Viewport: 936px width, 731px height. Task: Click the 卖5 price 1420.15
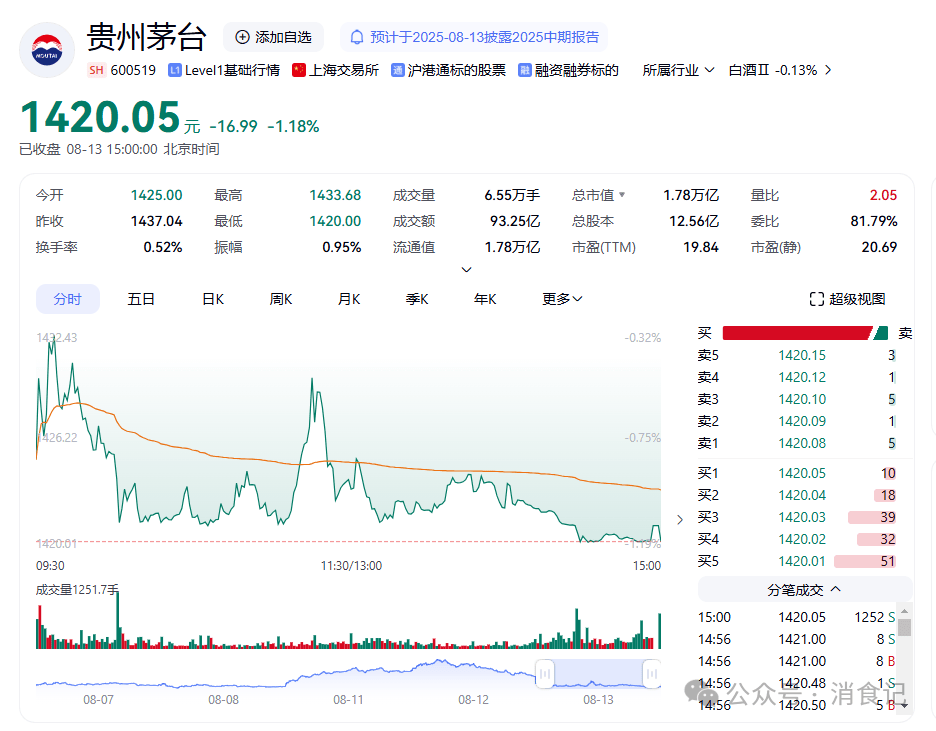click(x=802, y=355)
